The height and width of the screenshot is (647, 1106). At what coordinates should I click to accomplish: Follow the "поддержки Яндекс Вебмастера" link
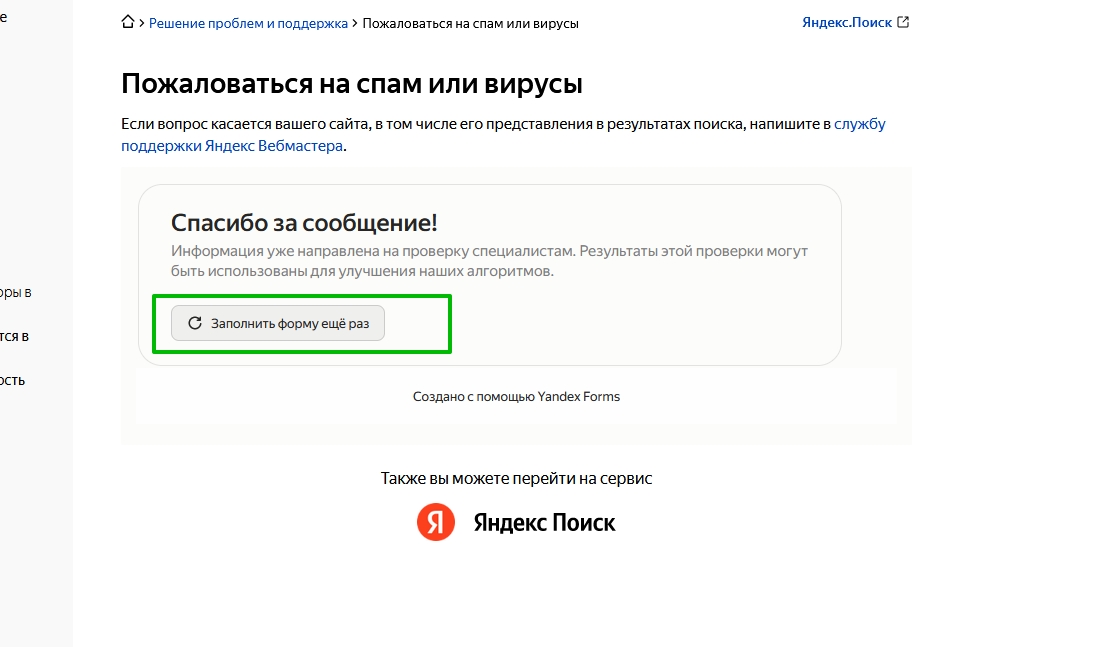(232, 146)
